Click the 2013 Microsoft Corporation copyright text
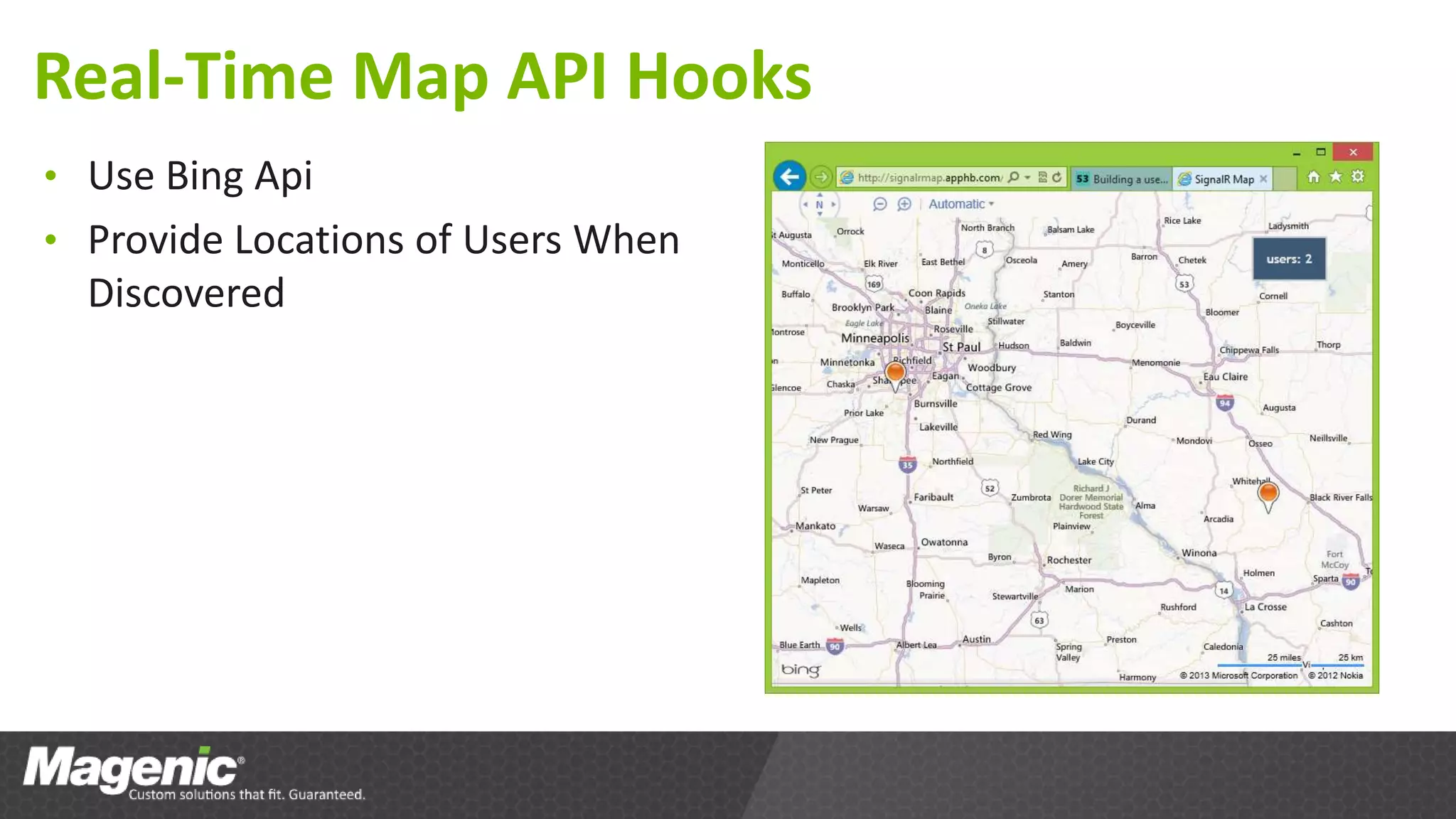 (x=1238, y=675)
